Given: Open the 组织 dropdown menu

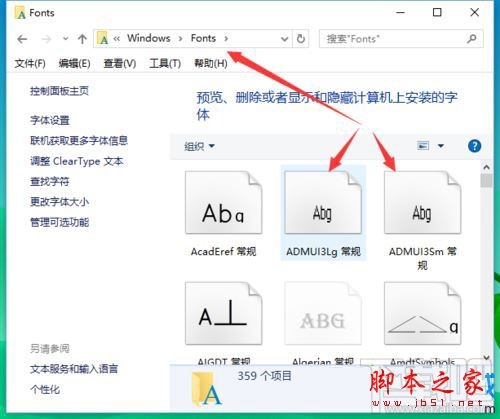Looking at the screenshot, I should [200, 146].
